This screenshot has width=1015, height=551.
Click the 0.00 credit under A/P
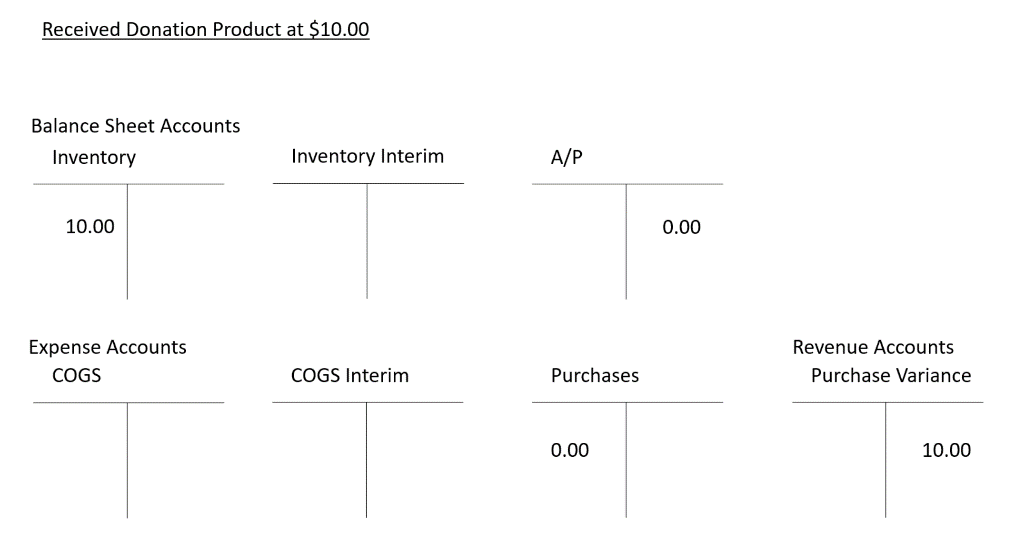681,228
